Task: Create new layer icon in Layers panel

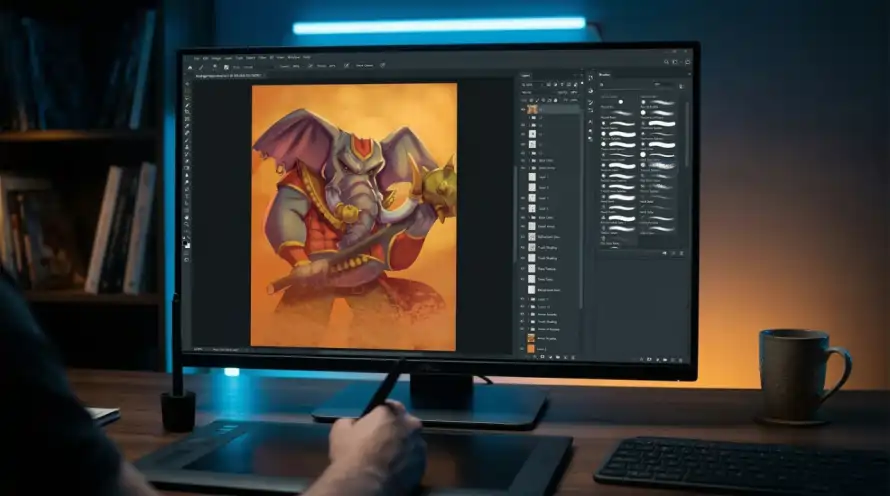Action: (565, 357)
